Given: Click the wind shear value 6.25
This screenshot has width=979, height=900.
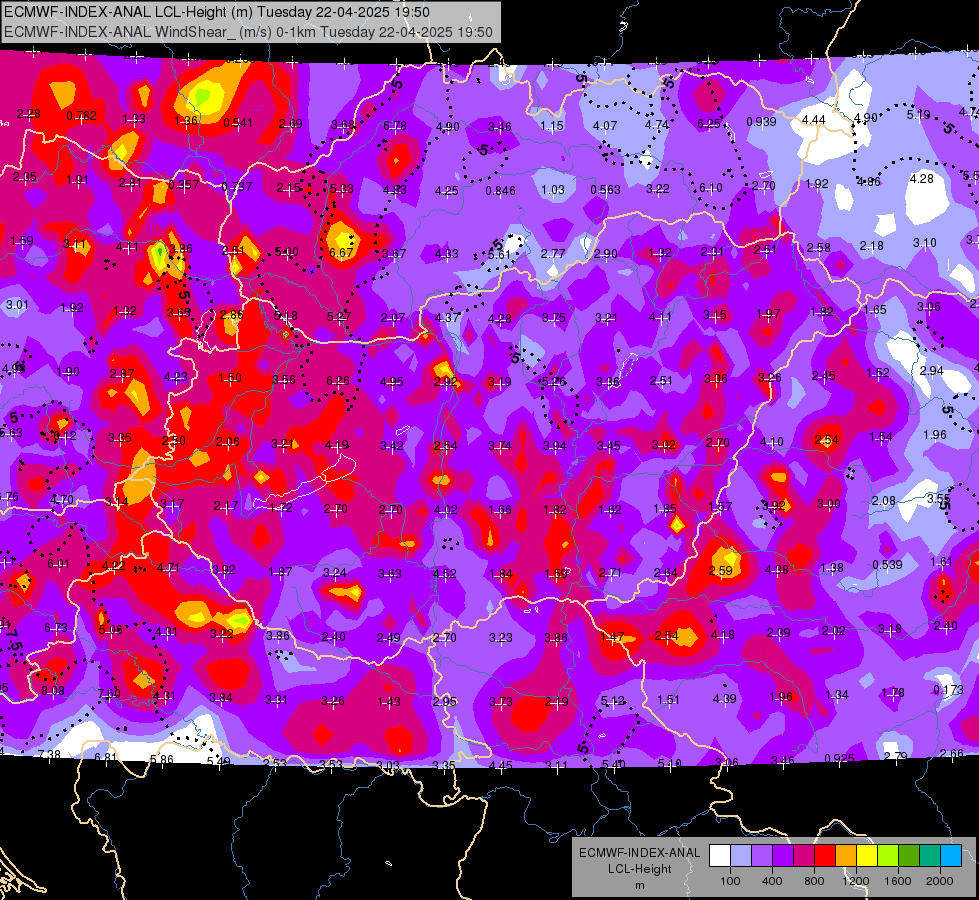Looking at the screenshot, I should (709, 124).
